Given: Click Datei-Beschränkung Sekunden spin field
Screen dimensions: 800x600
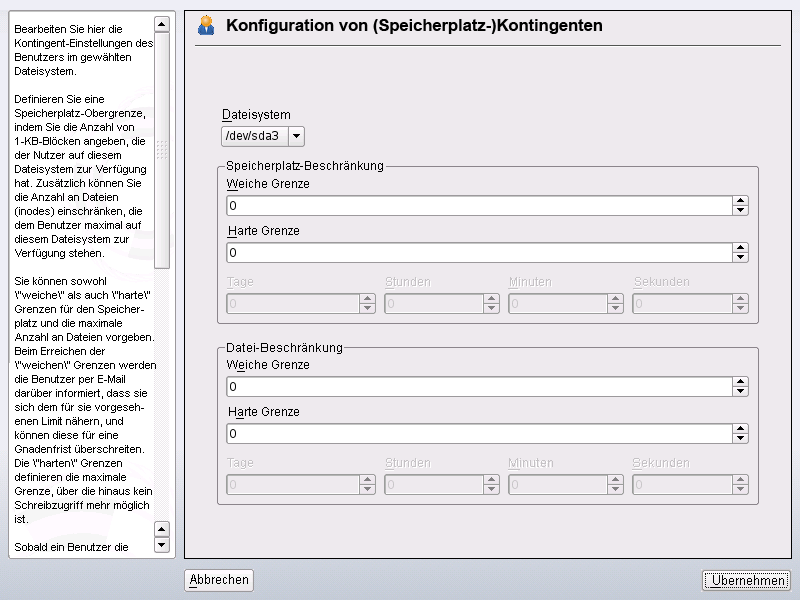Looking at the screenshot, I should 683,485.
